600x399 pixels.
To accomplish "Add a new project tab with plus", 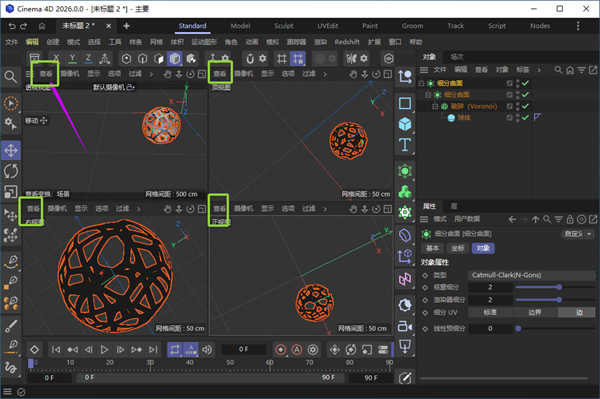I will (x=126, y=26).
